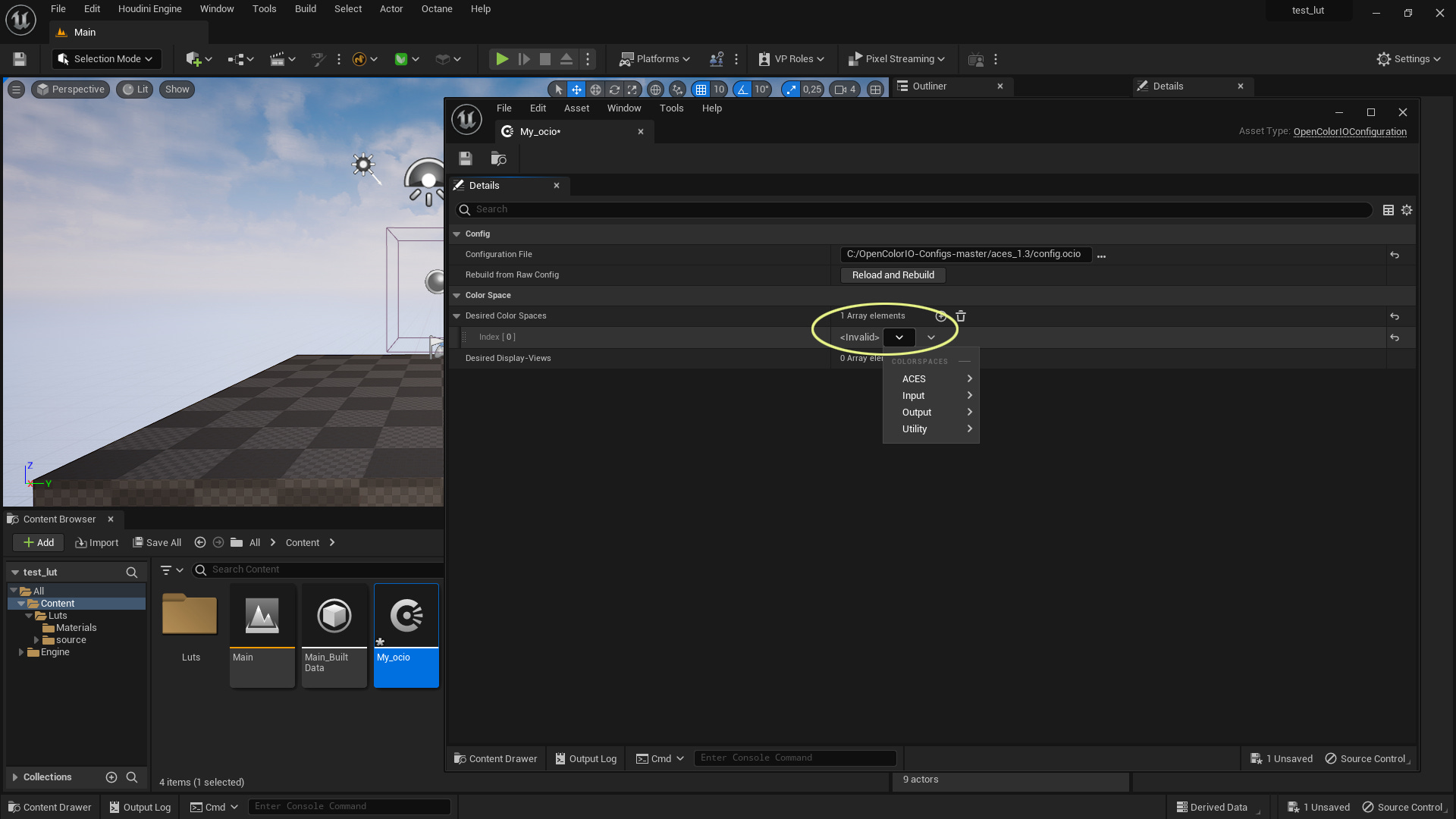The height and width of the screenshot is (819, 1456).
Task: Click Import button in Content Browser
Action: point(97,543)
